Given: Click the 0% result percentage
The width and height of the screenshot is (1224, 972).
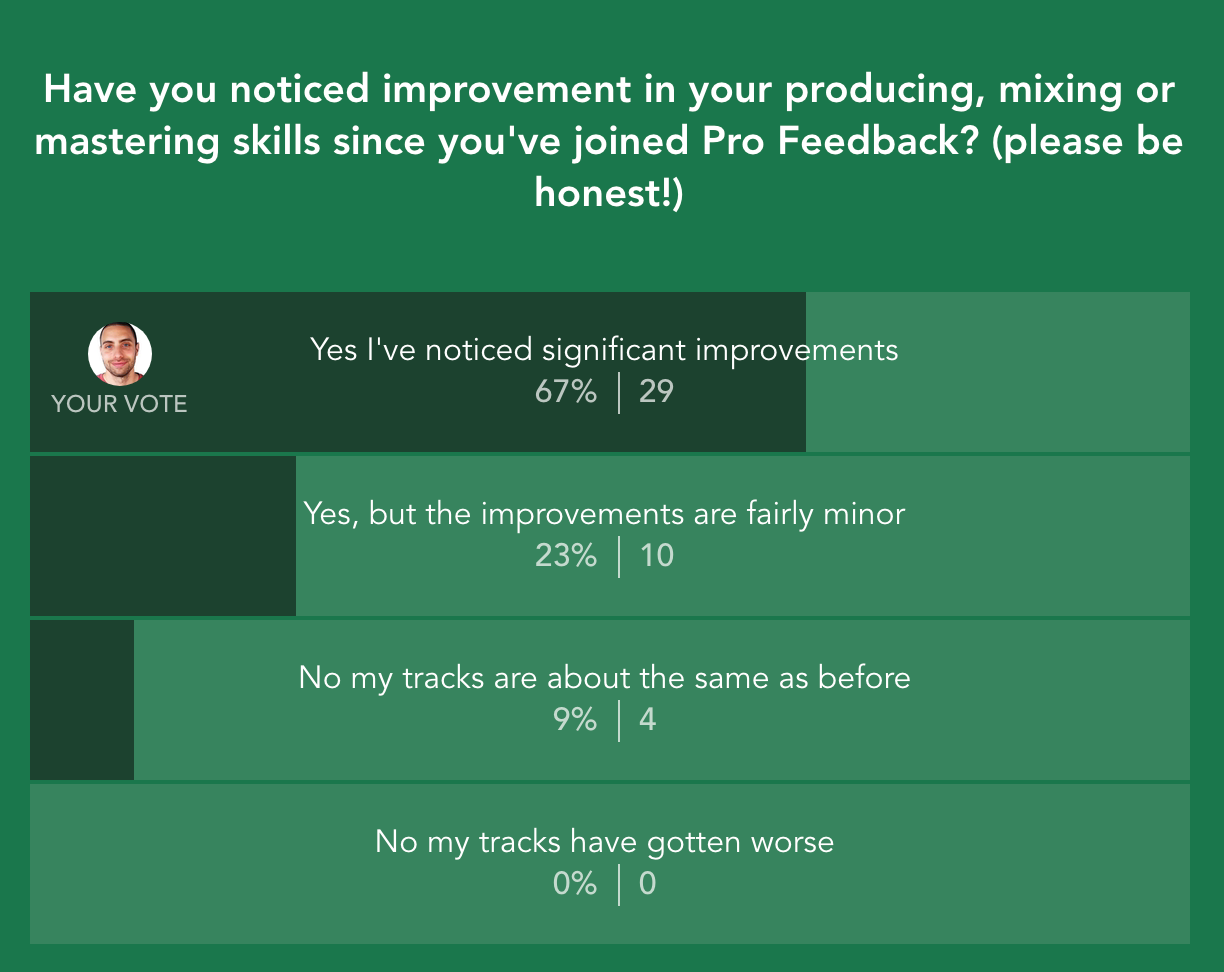Looking at the screenshot, I should coord(575,883).
